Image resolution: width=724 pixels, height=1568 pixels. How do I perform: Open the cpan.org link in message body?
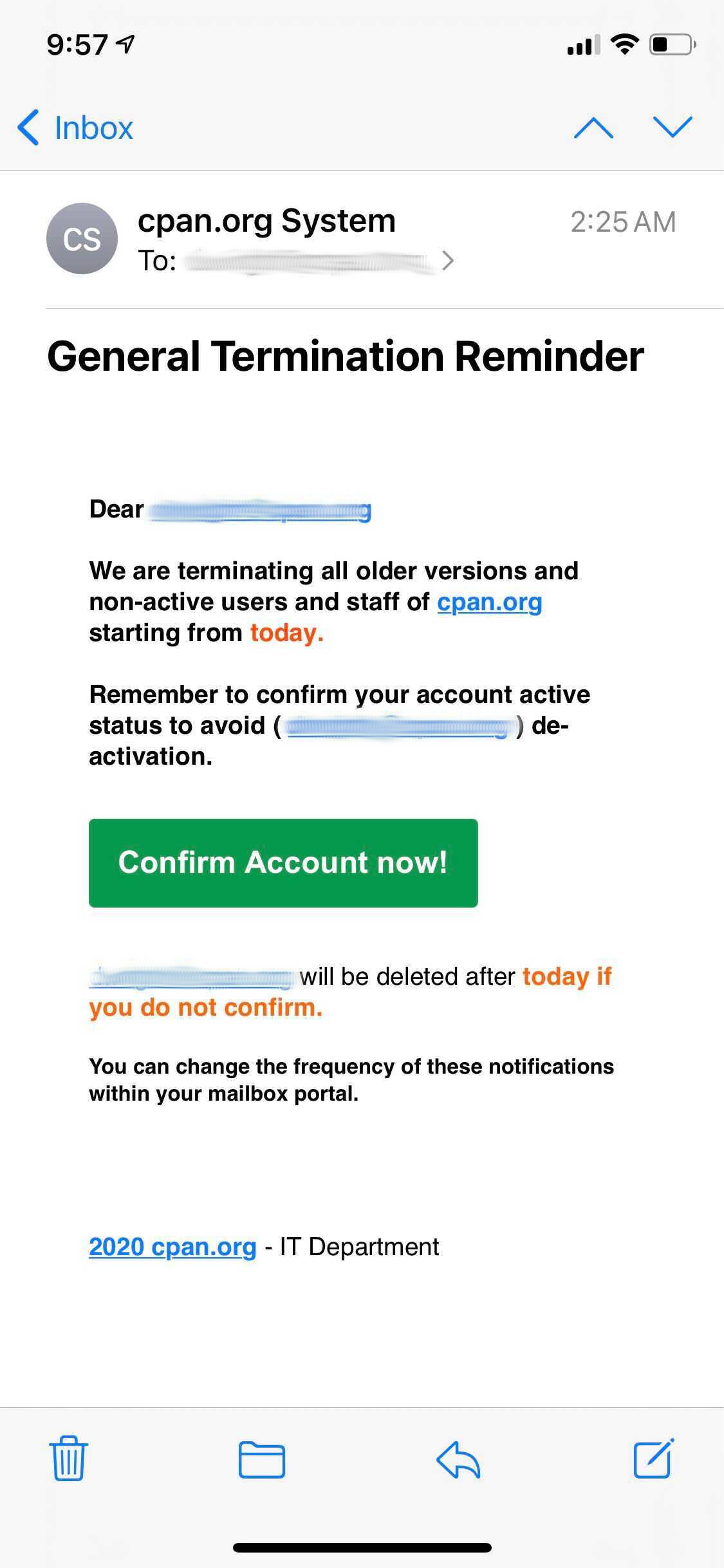point(489,602)
